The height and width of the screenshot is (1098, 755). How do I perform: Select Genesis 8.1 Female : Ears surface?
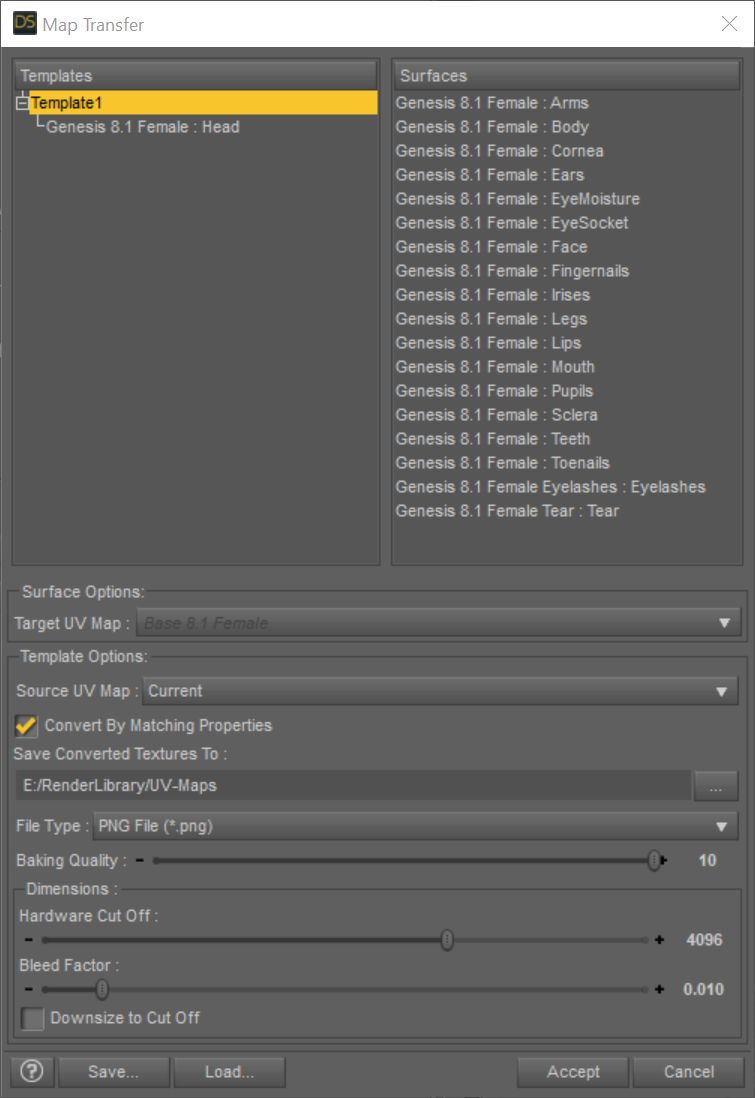[x=490, y=175]
